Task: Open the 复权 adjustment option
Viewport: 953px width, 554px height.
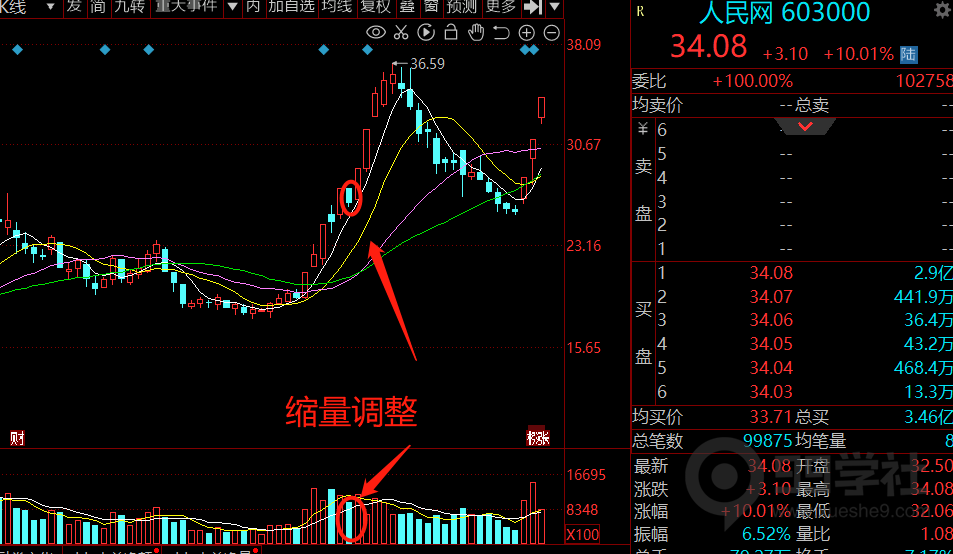Action: pyautogui.click(x=375, y=7)
